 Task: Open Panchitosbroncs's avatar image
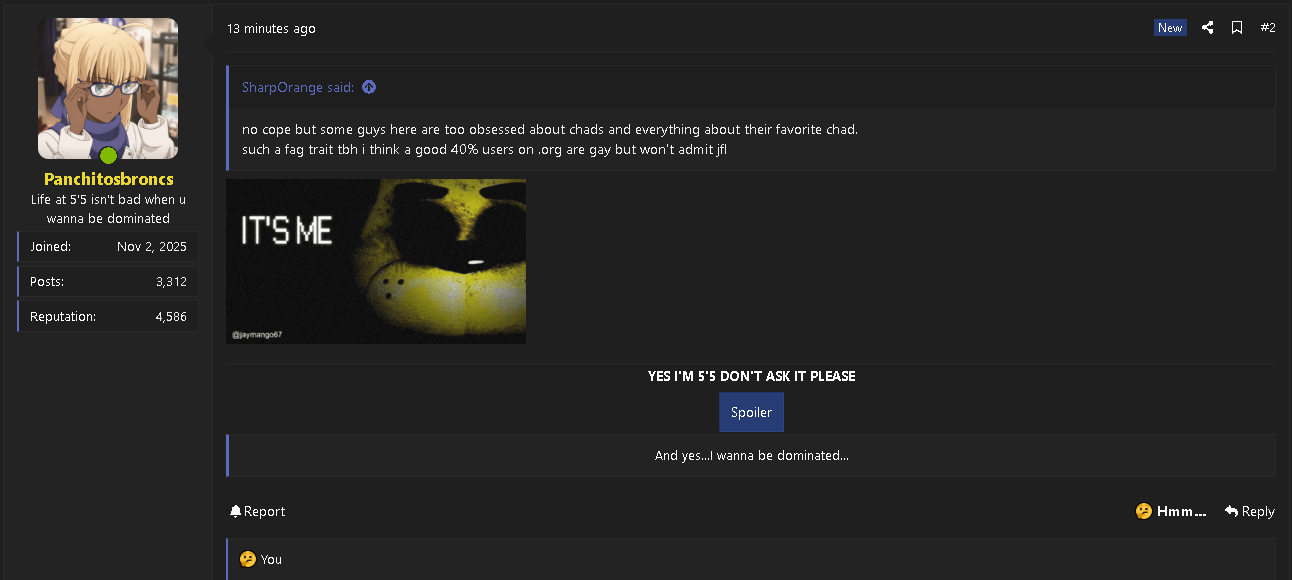pyautogui.click(x=108, y=88)
